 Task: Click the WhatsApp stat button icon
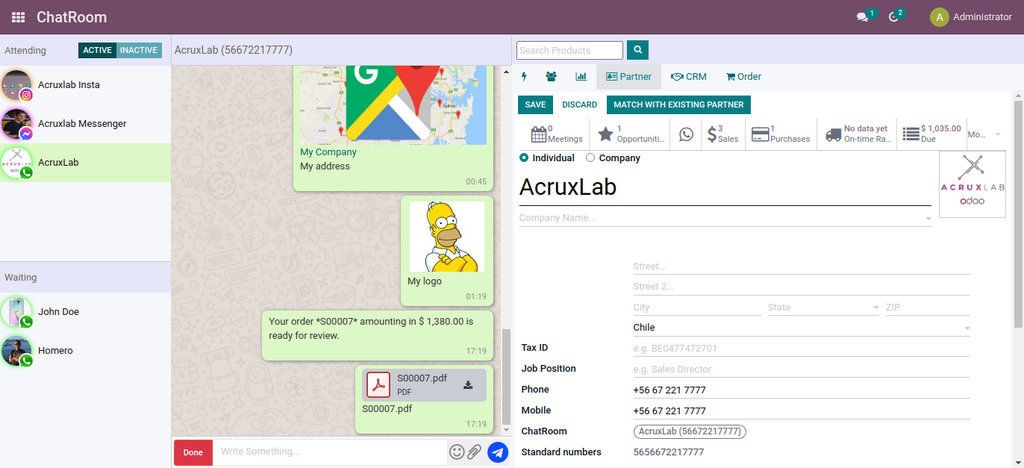point(686,134)
